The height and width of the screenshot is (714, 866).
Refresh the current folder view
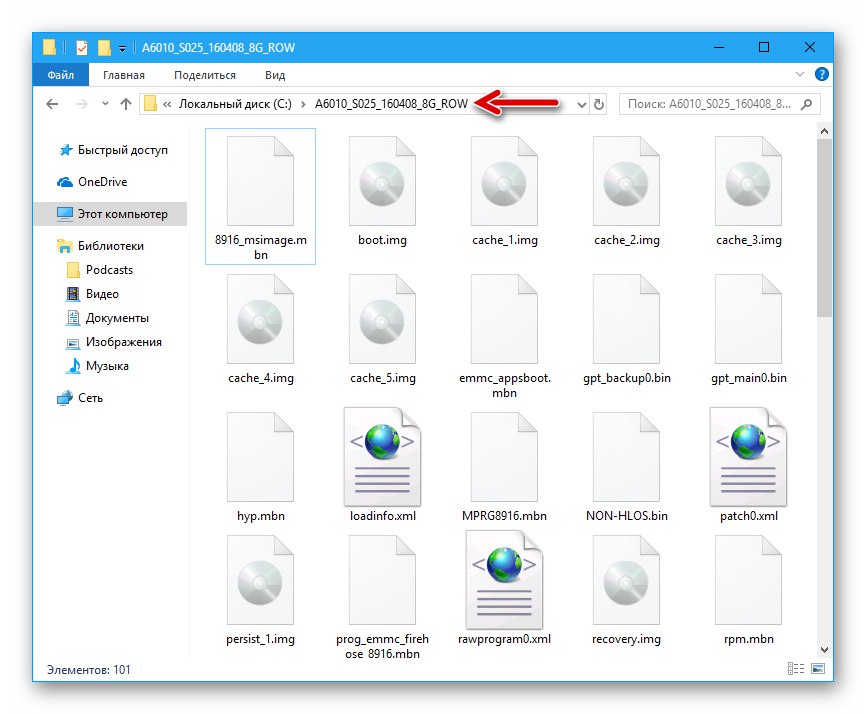(x=599, y=104)
